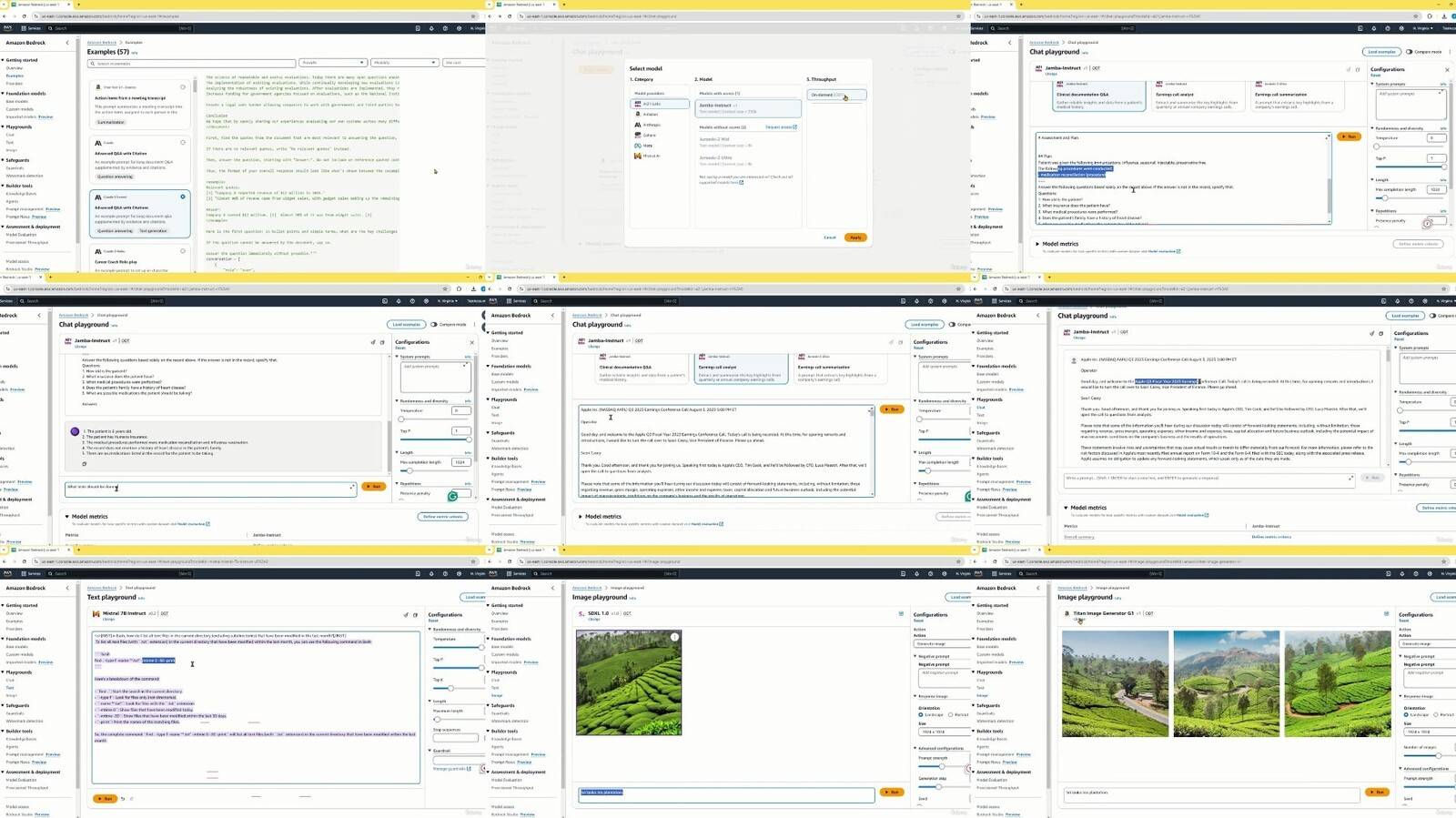Click Cancel in Select model dialog
This screenshot has width=1456, height=818.
(x=830, y=237)
